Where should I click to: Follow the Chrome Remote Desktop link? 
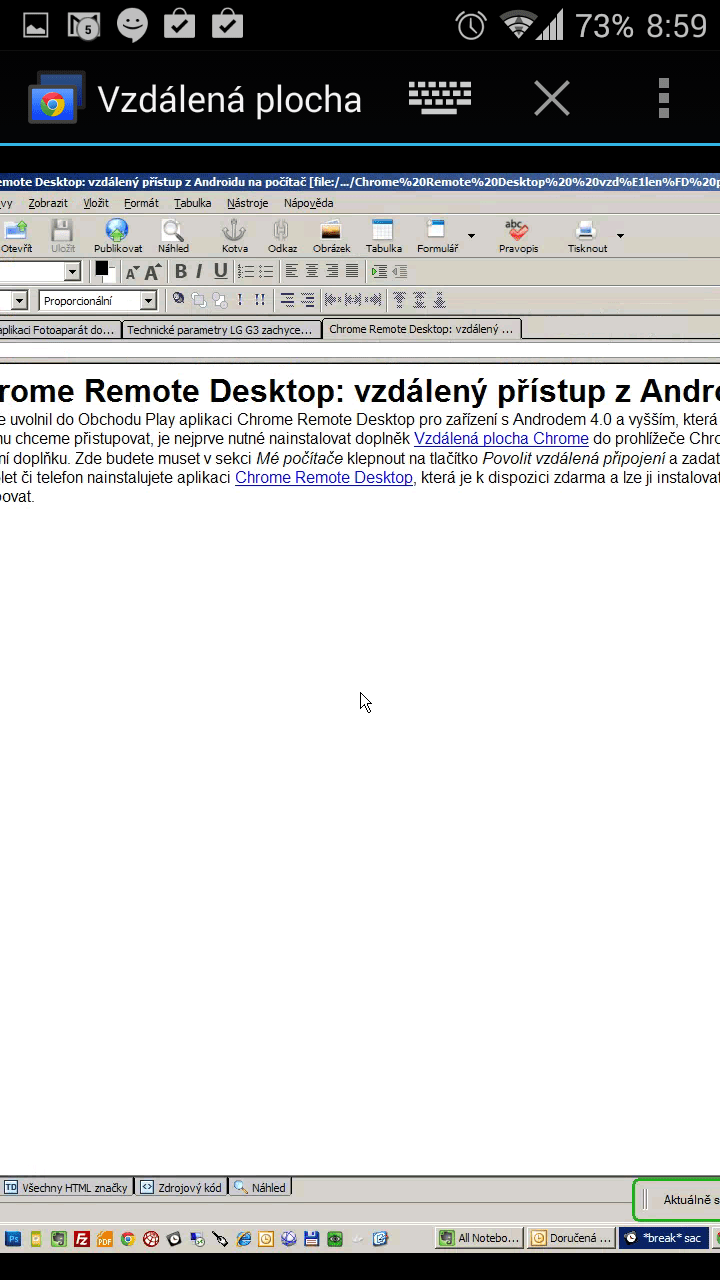click(324, 477)
